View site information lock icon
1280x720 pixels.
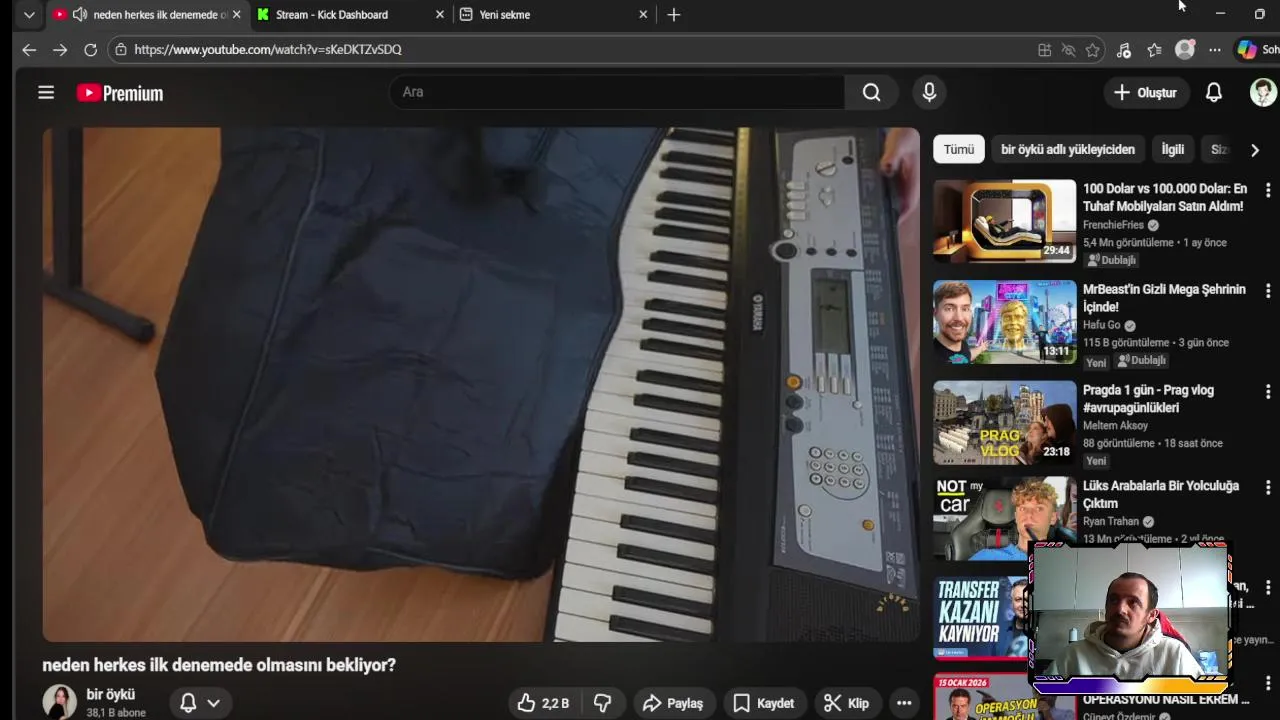click(x=121, y=49)
